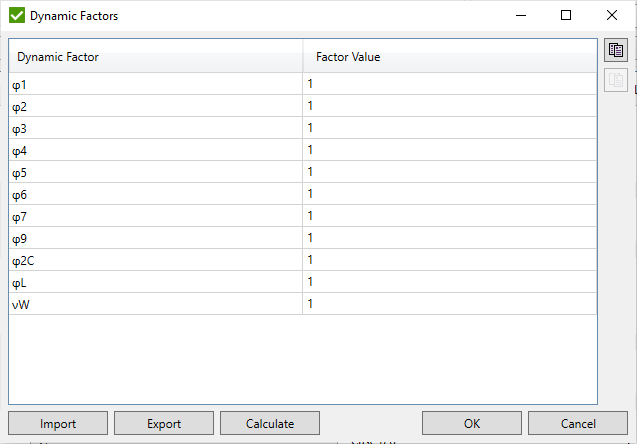Image resolution: width=637 pixels, height=444 pixels.
Task: Select the φ6 row label
Action: 155,194
